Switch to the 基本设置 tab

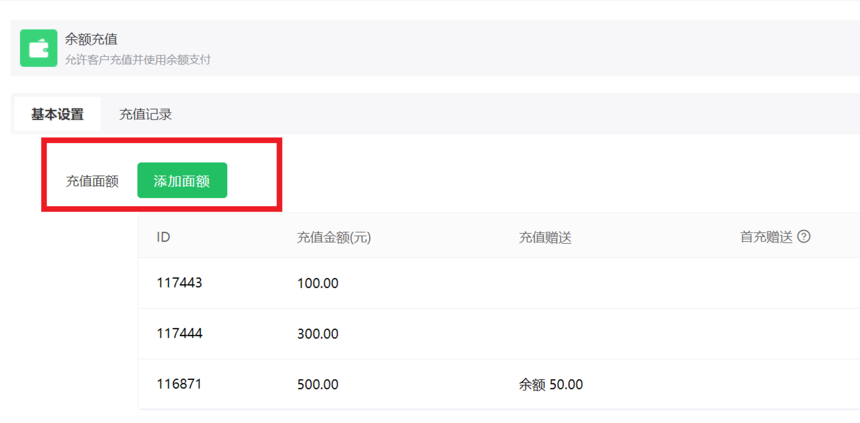(x=58, y=114)
